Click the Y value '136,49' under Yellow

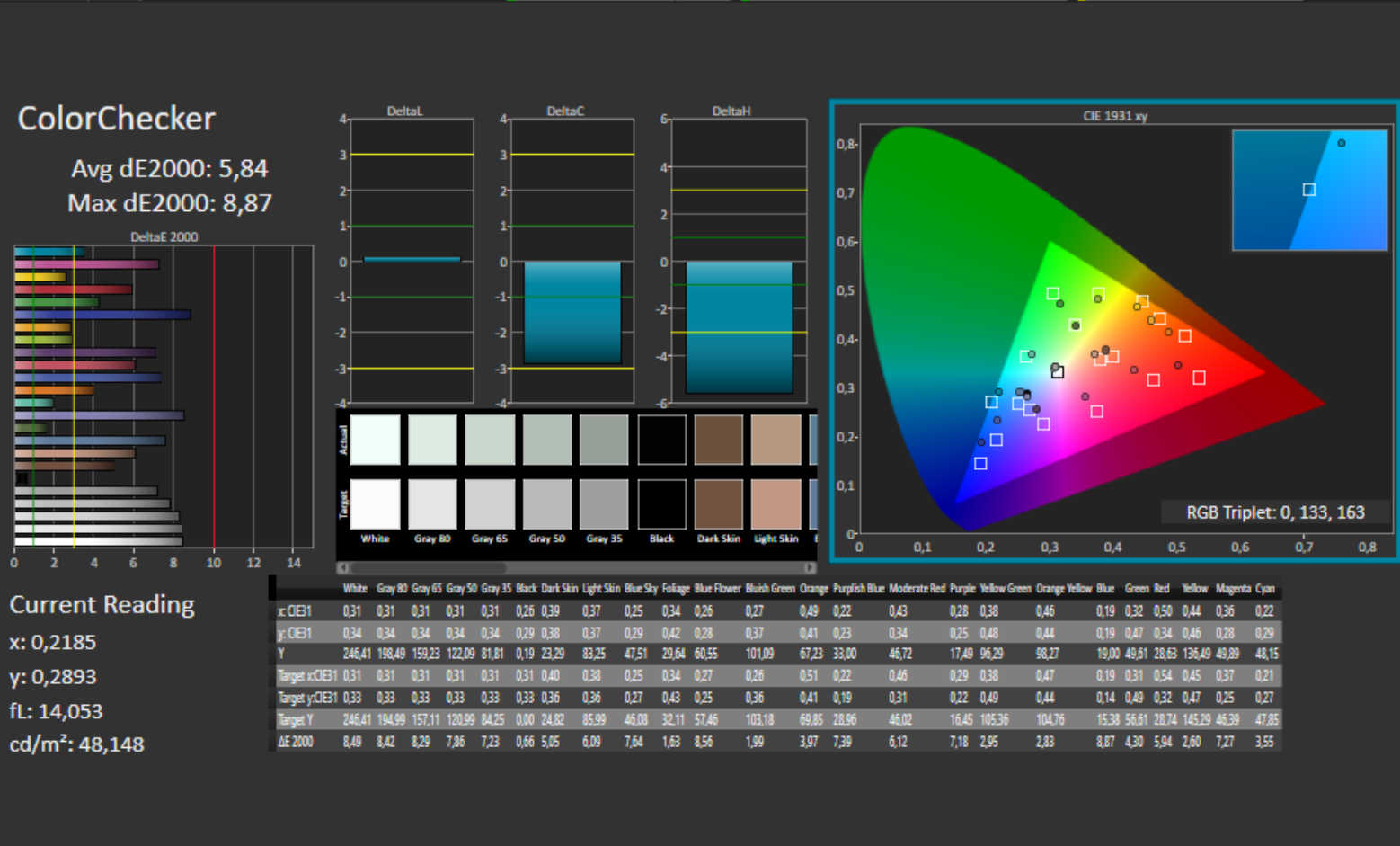click(1197, 655)
